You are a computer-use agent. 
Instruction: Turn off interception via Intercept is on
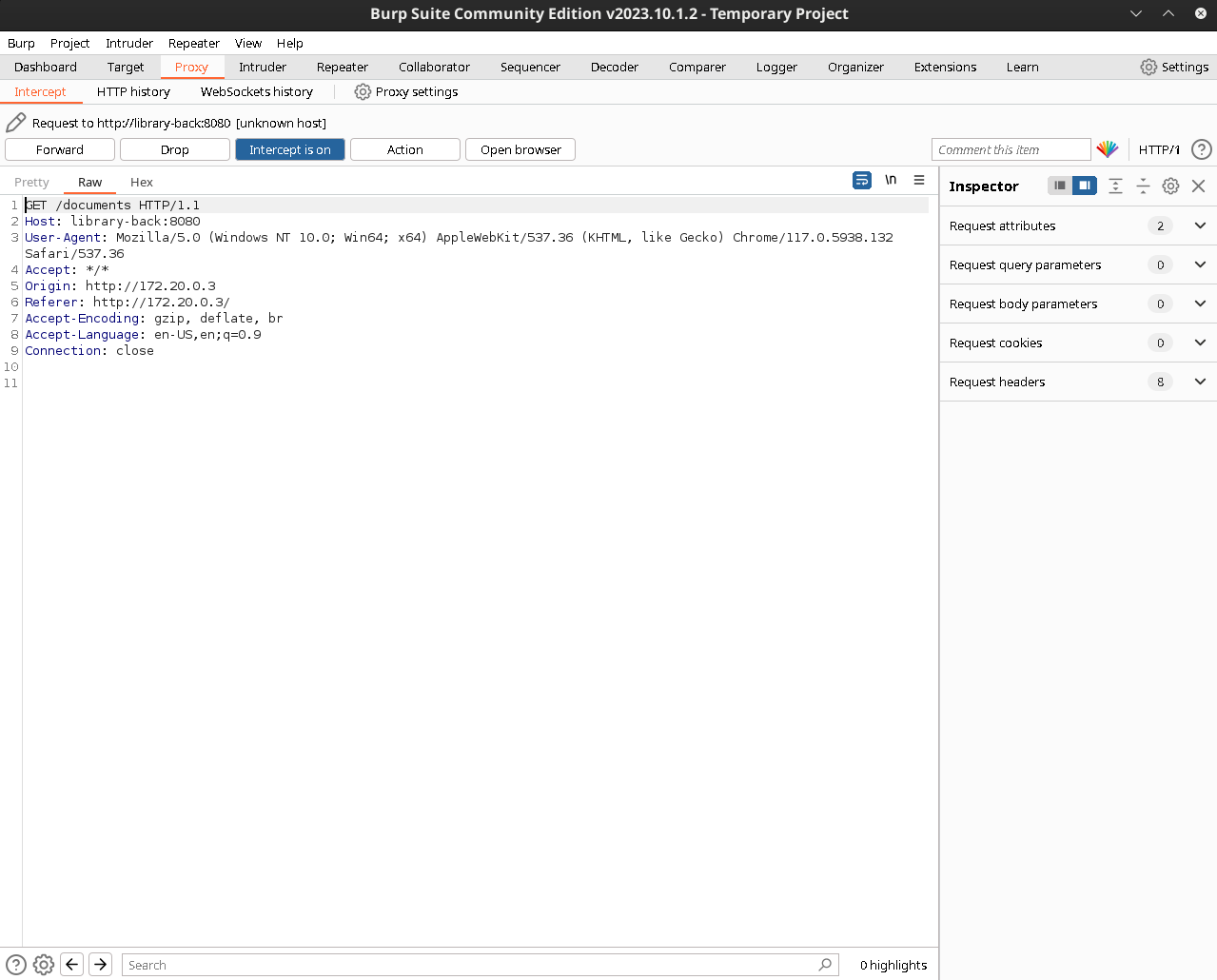point(289,149)
